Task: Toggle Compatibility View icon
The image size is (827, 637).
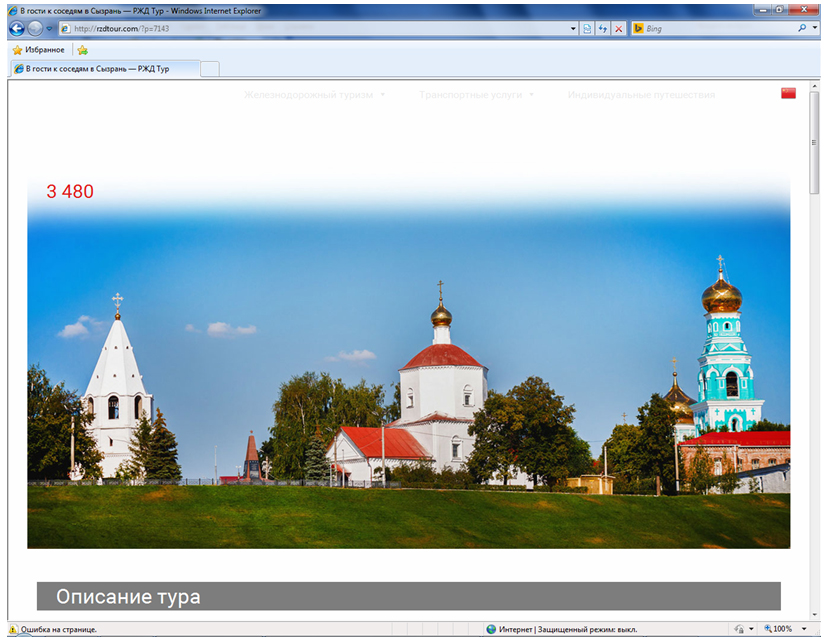Action: point(587,29)
